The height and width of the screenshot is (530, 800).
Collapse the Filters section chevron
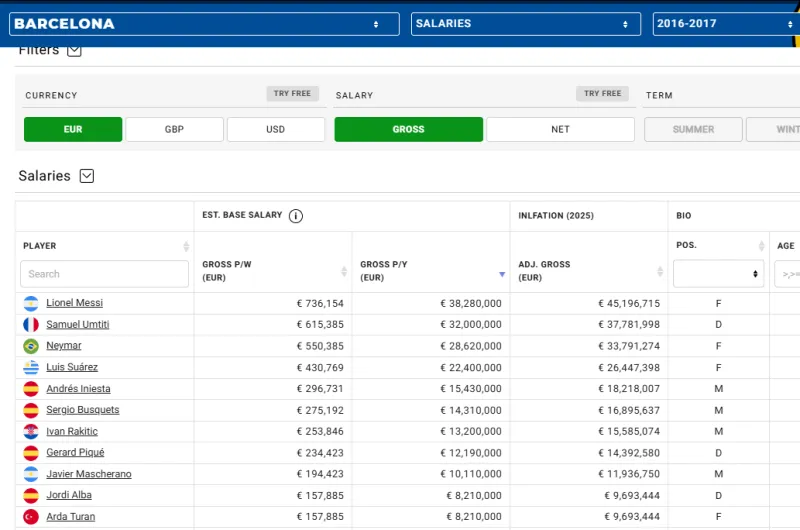pos(74,50)
